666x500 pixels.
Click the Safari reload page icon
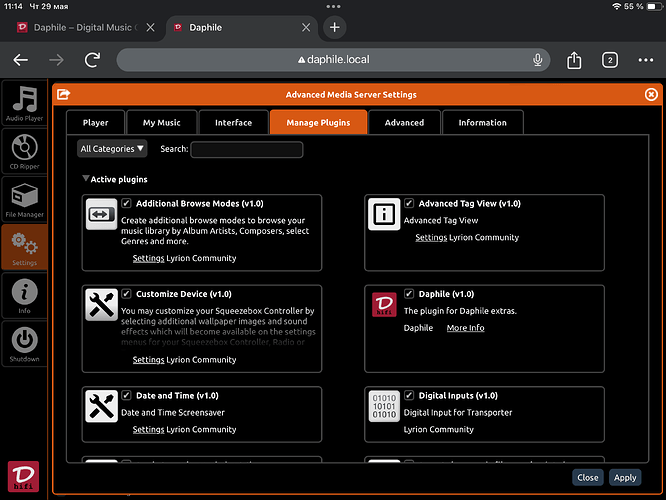(92, 60)
